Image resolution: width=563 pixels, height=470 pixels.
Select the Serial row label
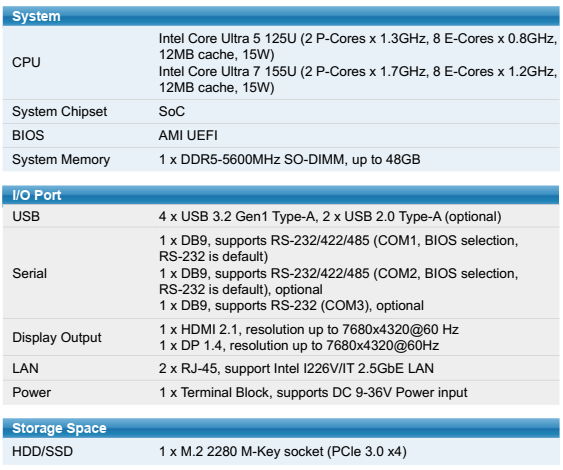pyautogui.click(x=29, y=273)
